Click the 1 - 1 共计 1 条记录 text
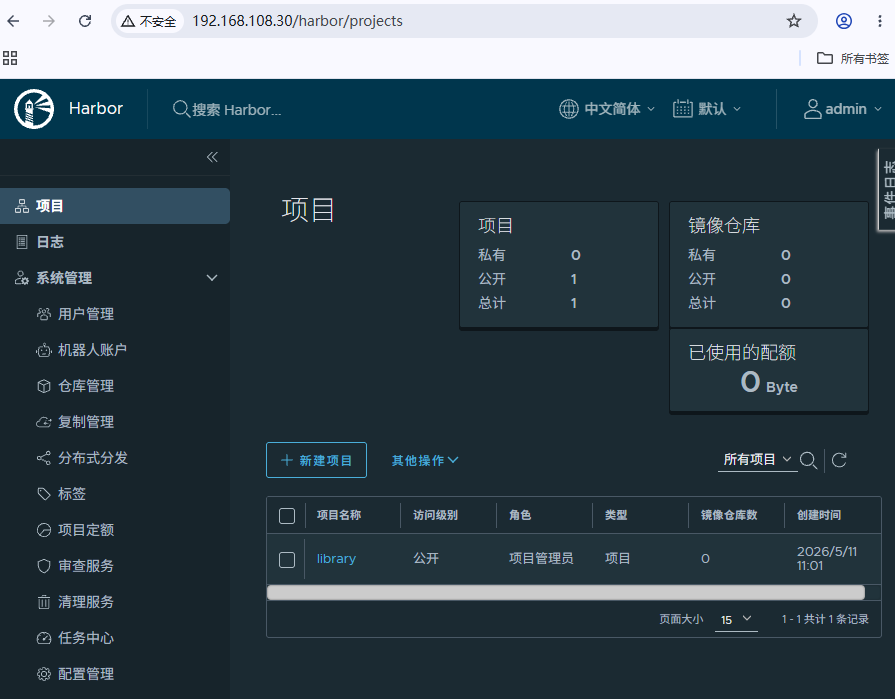This screenshot has width=895, height=699. [825, 619]
